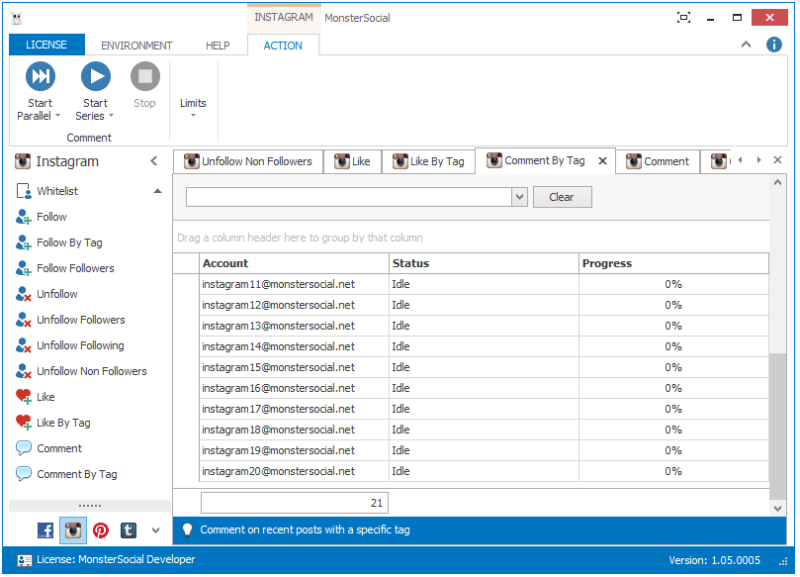Sort by the Status column header
This screenshot has height=577, width=800.
click(484, 264)
